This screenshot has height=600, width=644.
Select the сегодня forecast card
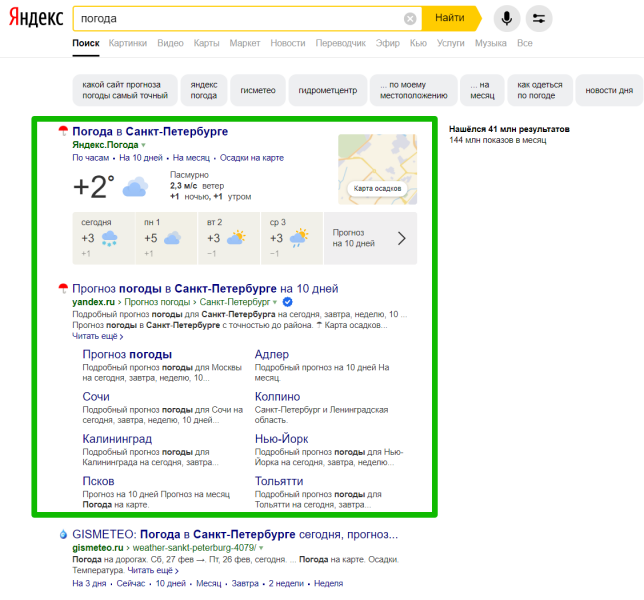104,238
